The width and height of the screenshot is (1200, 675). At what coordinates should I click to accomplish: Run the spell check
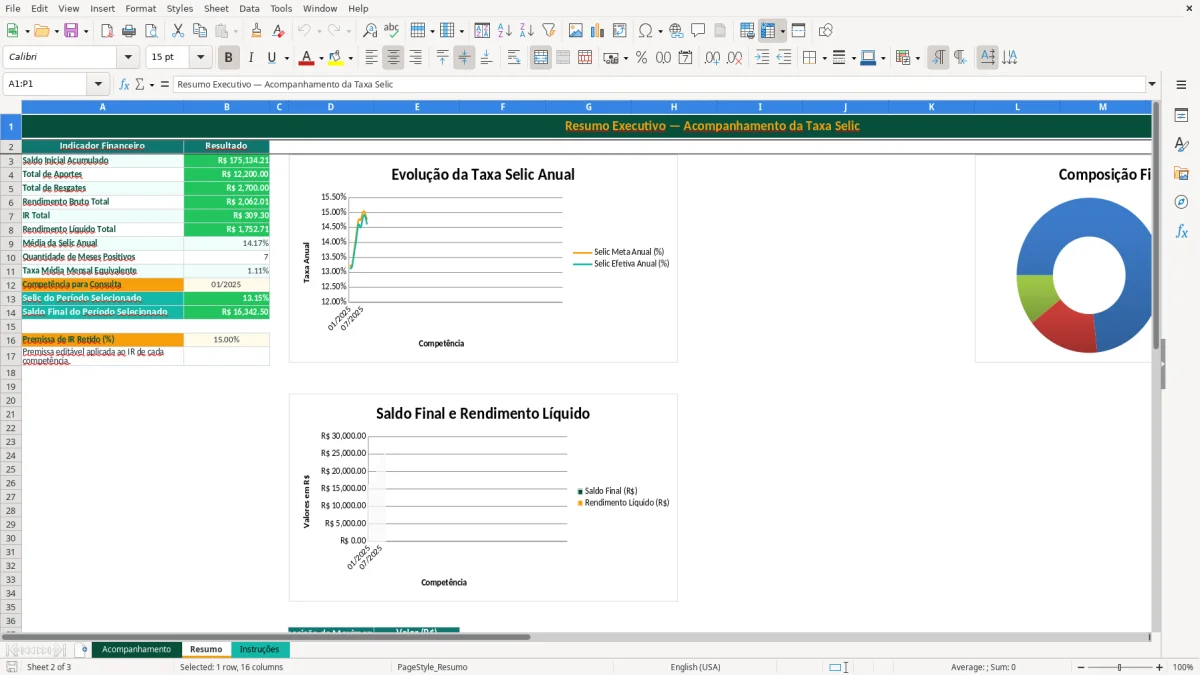tap(392, 31)
